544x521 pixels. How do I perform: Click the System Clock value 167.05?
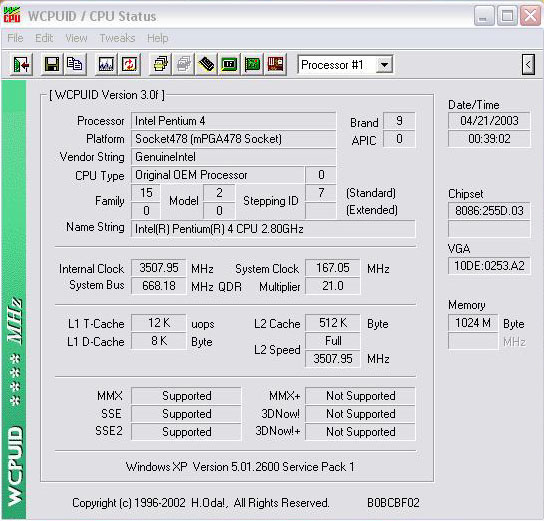333,268
